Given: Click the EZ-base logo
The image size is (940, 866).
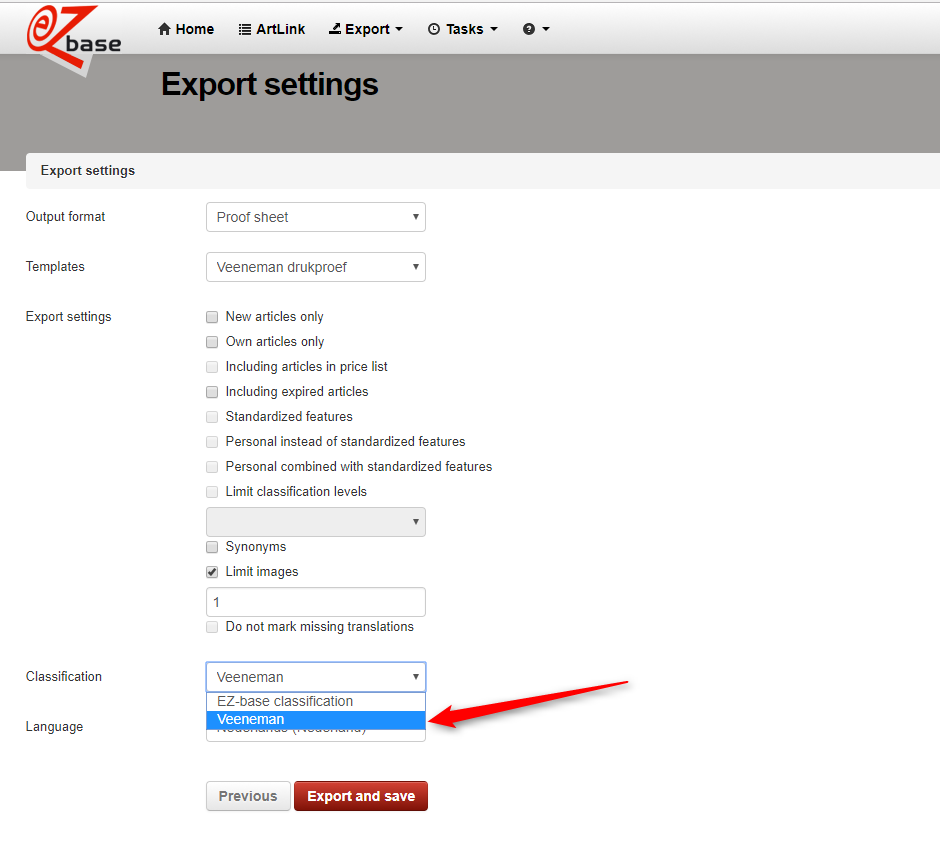Looking at the screenshot, I should [74, 40].
